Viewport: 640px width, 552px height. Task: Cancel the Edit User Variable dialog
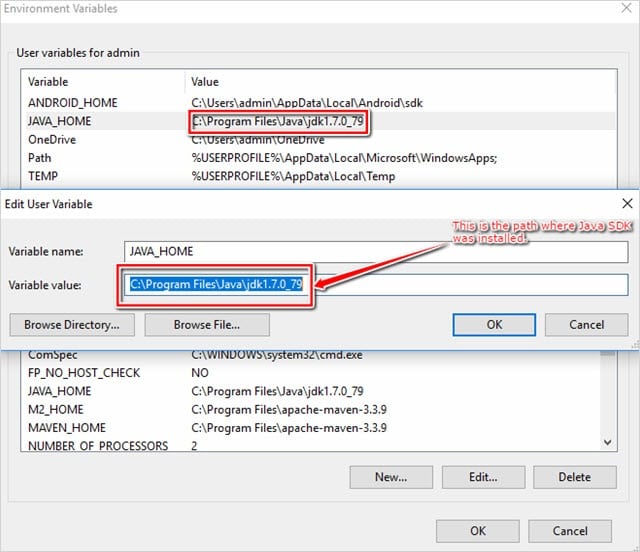click(586, 325)
